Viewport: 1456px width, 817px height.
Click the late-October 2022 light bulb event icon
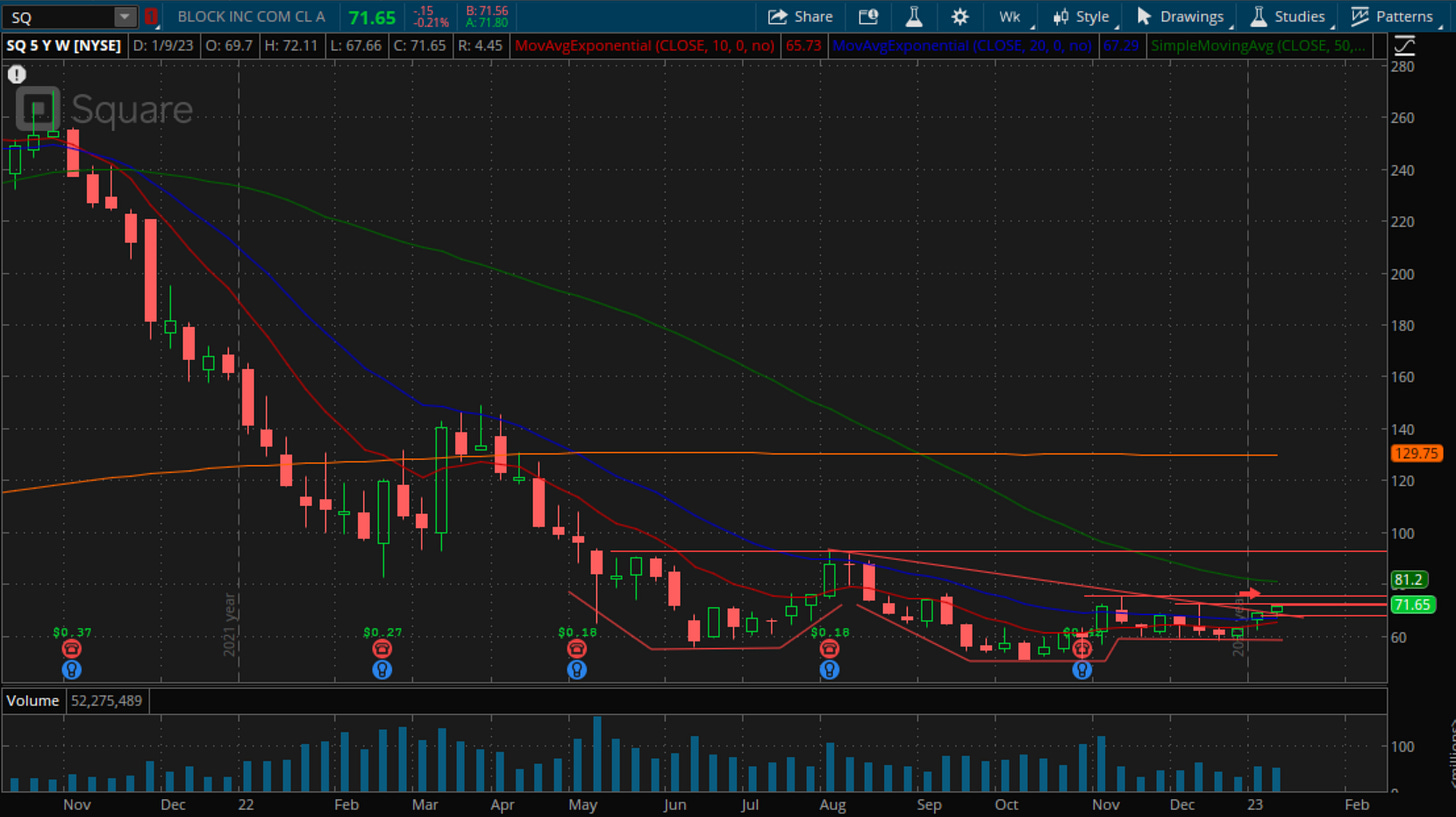1082,669
